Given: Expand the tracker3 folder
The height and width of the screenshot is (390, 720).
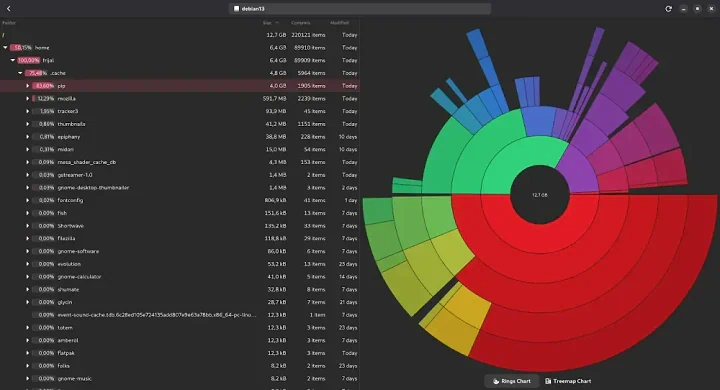Looking at the screenshot, I should 28,111.
